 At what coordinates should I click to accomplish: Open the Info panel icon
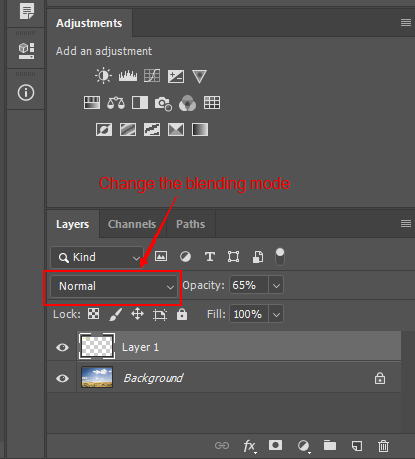[x=26, y=92]
